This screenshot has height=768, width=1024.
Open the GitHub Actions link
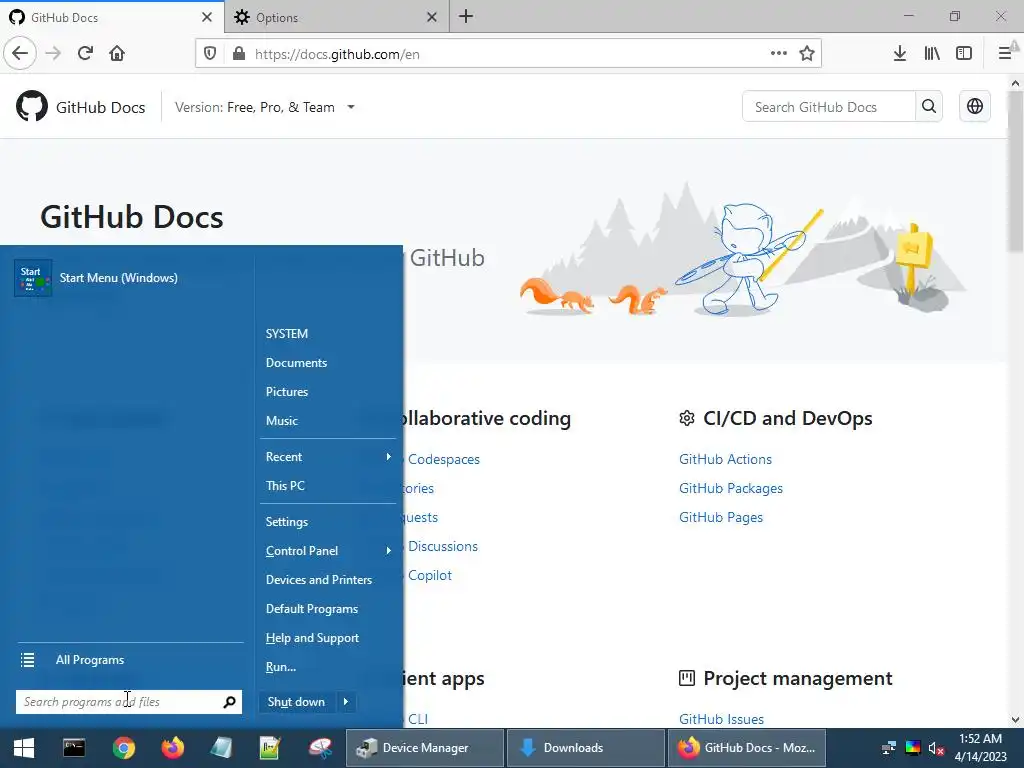click(726, 459)
